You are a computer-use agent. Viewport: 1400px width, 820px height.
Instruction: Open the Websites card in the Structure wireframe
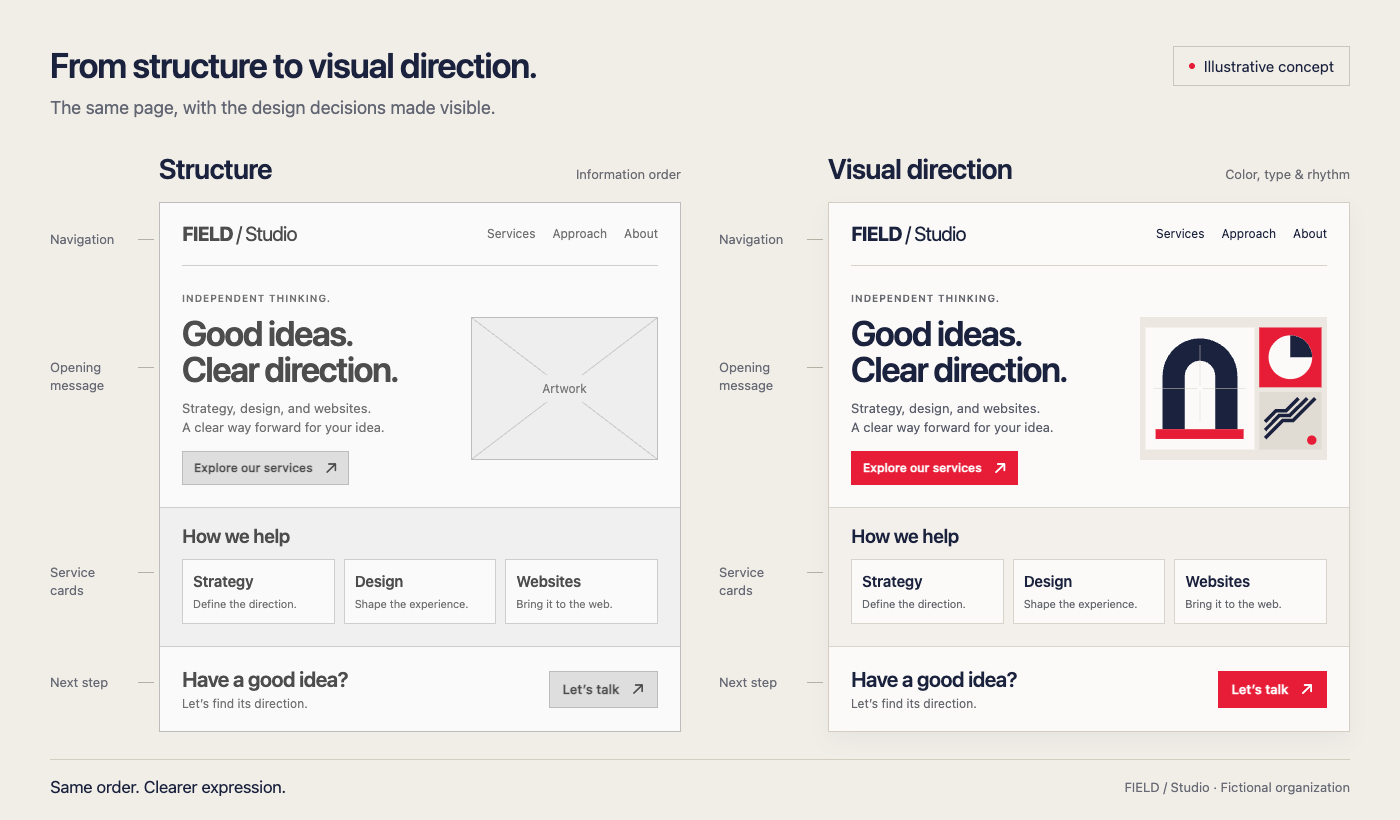581,591
